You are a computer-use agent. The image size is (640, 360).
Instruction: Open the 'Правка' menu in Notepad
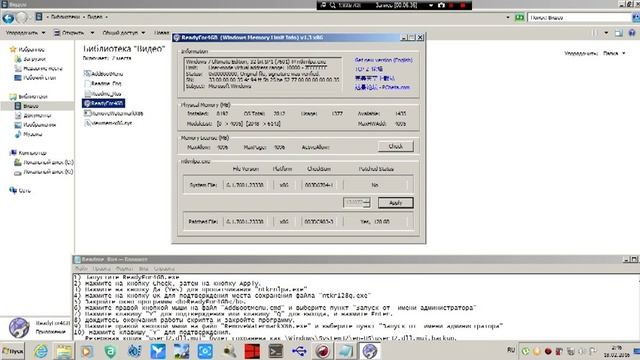click(102, 269)
